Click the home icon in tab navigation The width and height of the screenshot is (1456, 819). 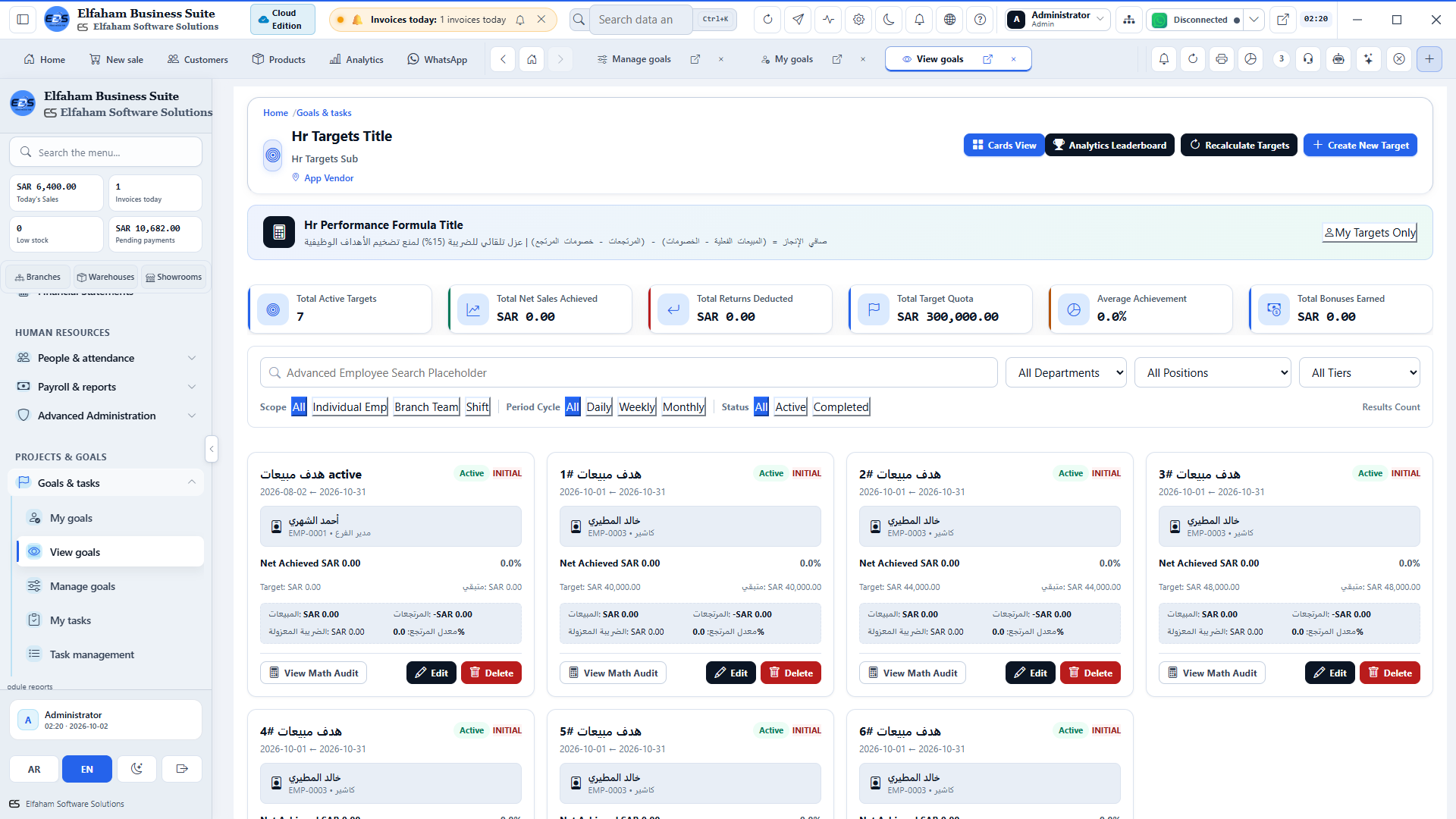[532, 59]
